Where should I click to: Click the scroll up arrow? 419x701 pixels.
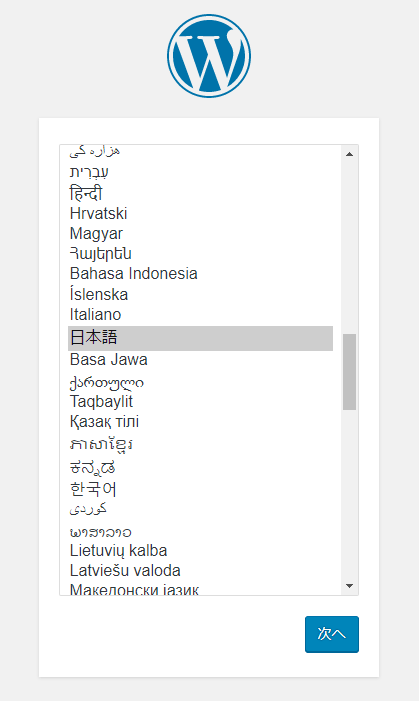coord(350,154)
